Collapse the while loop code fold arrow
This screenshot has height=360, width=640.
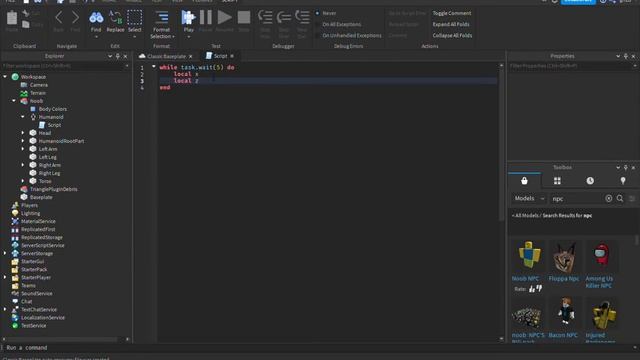(154, 67)
